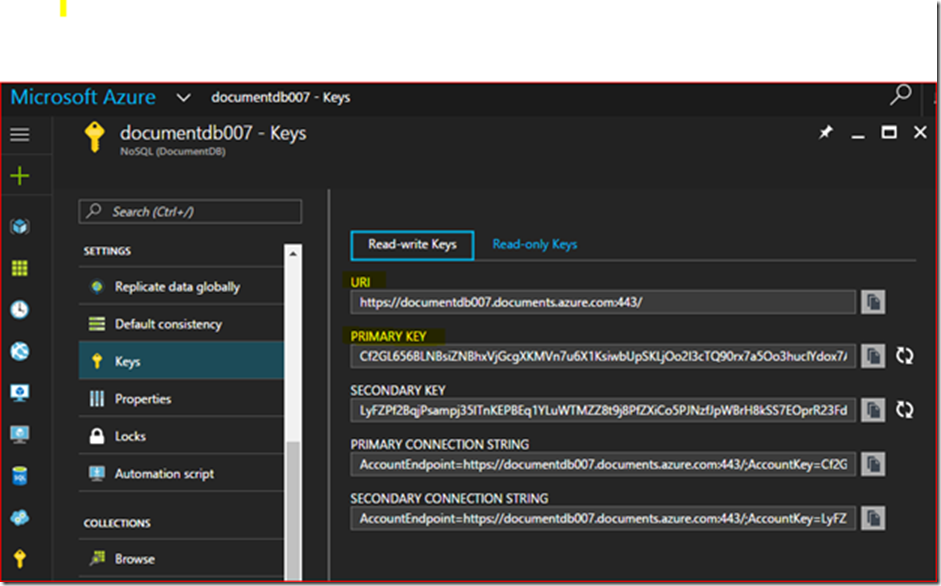Click the search magnifier in top bar

pyautogui.click(x=900, y=96)
